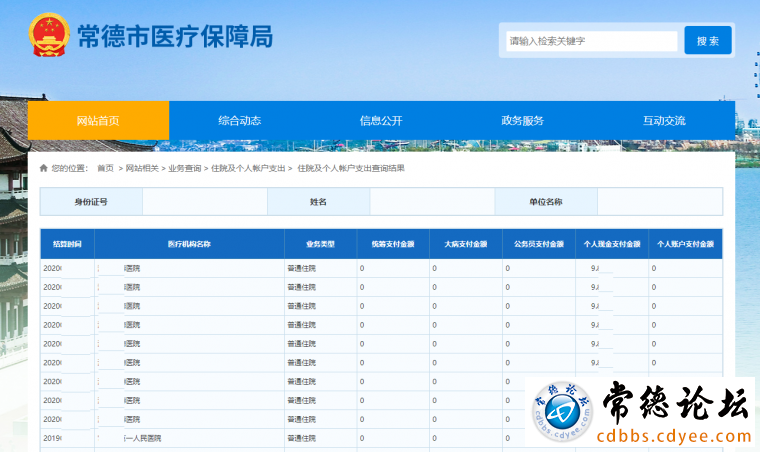Focus the keyword search input box
The height and width of the screenshot is (452, 760).
(591, 41)
